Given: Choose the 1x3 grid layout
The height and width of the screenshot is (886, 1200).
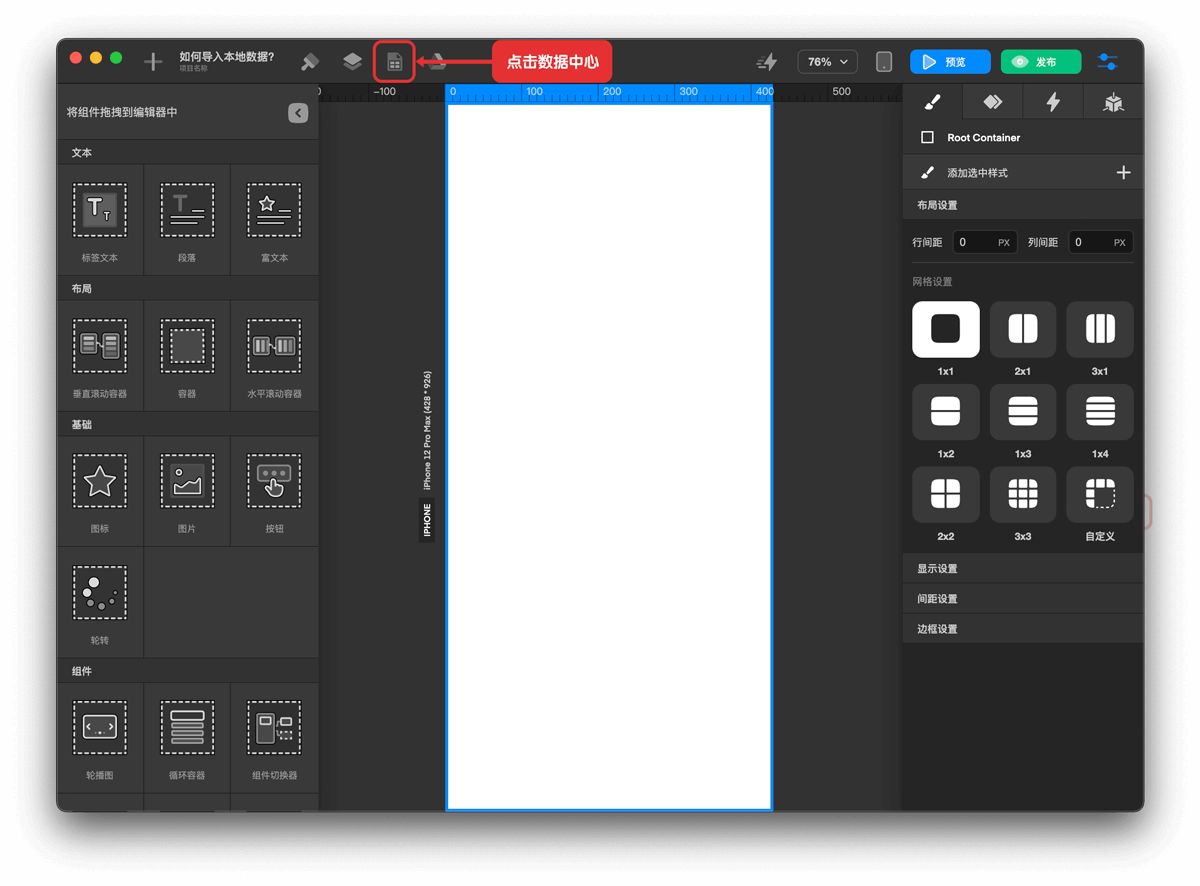Looking at the screenshot, I should (x=1023, y=412).
